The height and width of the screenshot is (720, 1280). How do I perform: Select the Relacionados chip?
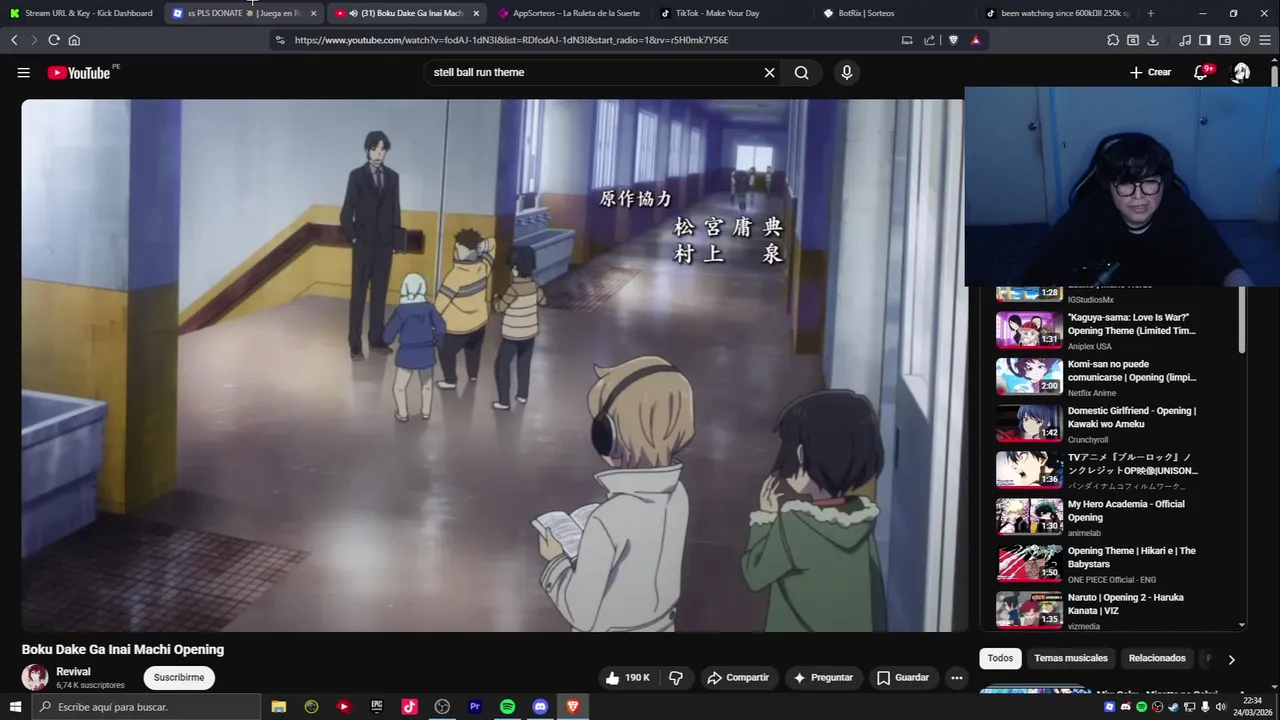(1157, 658)
